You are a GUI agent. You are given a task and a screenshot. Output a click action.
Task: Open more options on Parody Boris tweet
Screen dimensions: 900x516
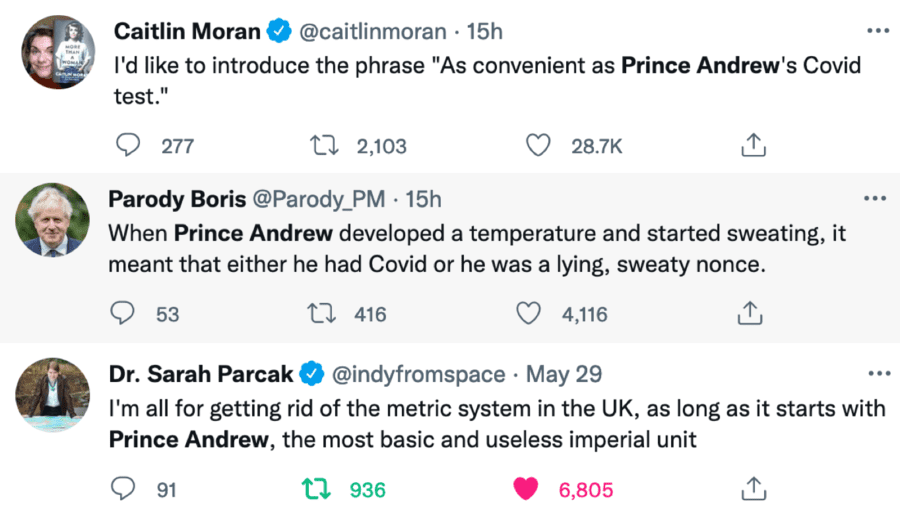(x=877, y=199)
